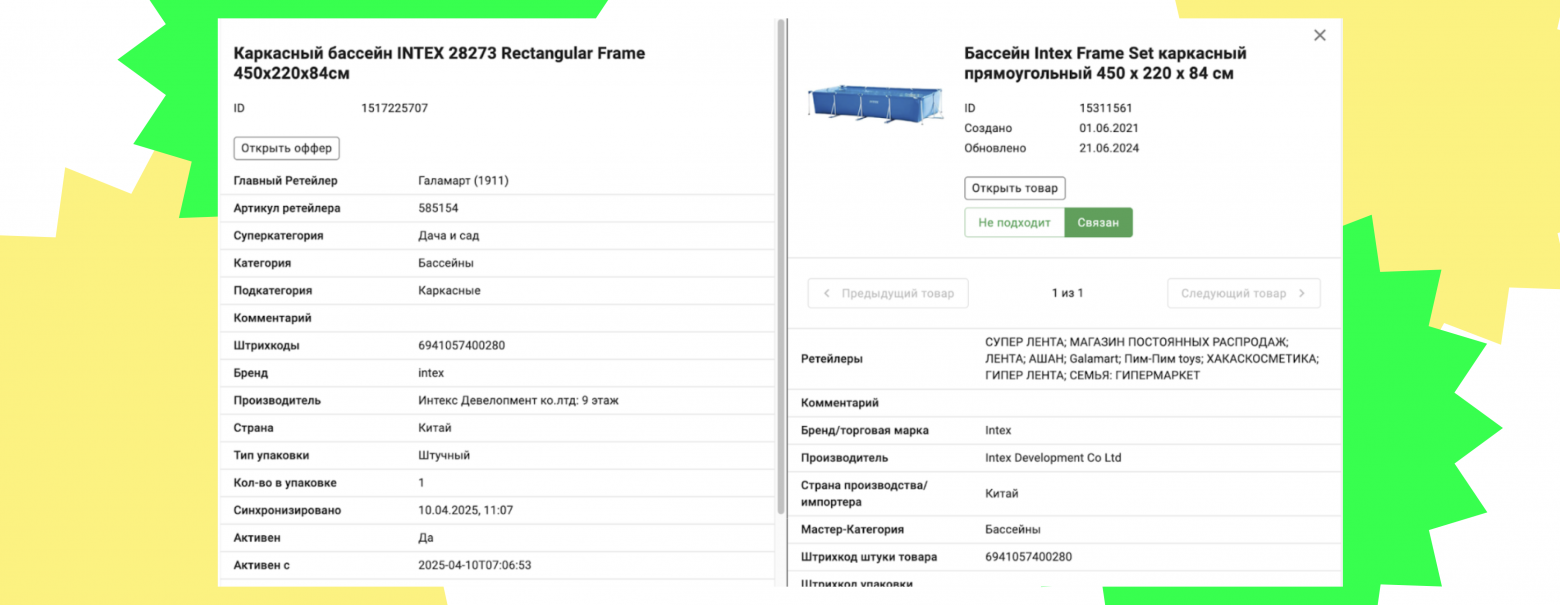Select the barcode 6941057400280 in the left panel
1560x605 pixels.
click(x=461, y=345)
